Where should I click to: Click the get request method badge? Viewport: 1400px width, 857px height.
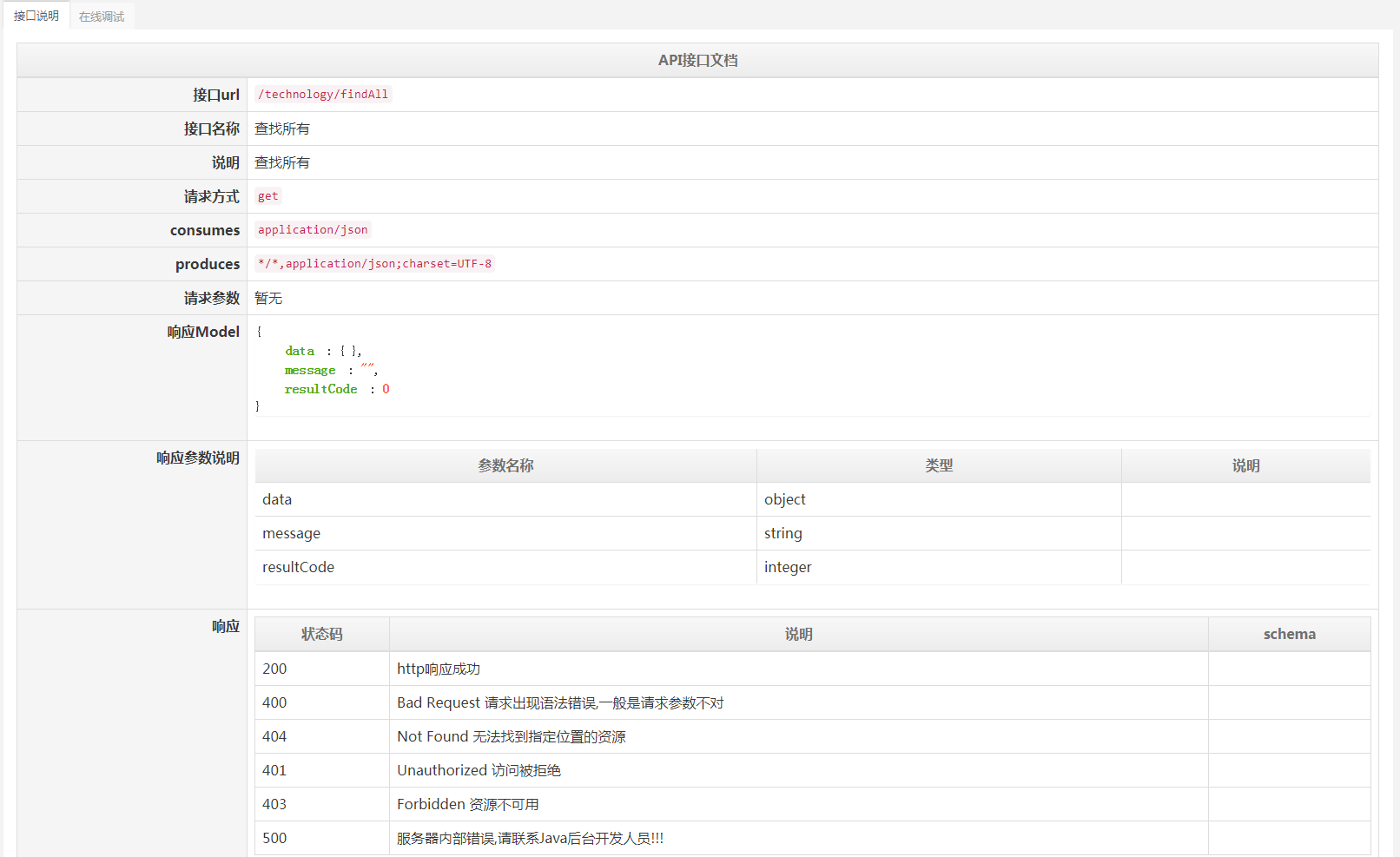[x=267, y=195]
